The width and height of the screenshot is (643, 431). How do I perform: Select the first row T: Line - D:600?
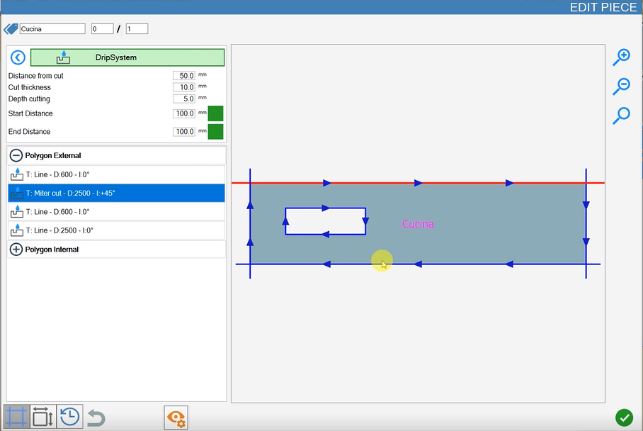[x=116, y=175]
